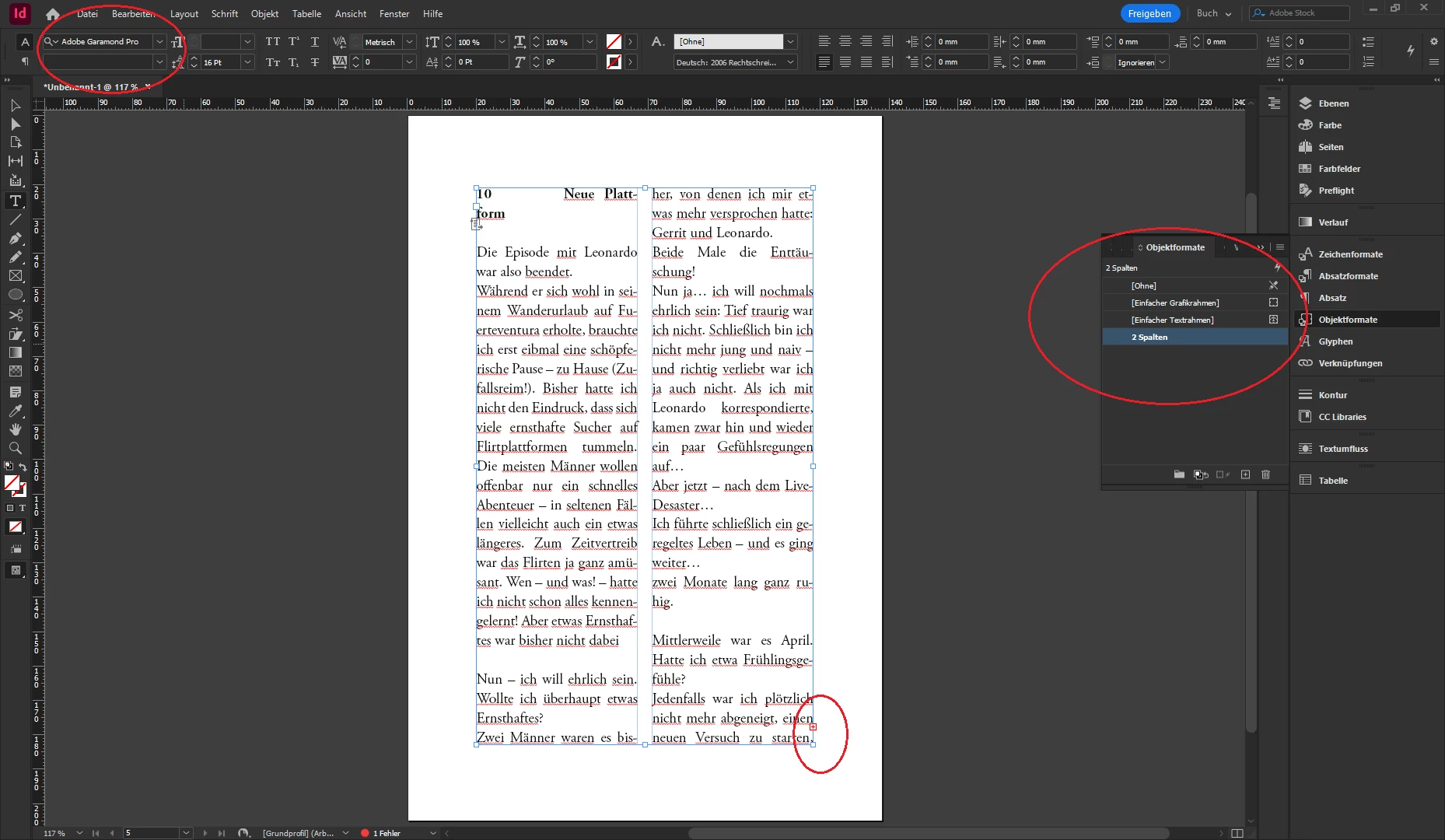The width and height of the screenshot is (1445, 840).
Task: Select the Rectangle Frame tool
Action: coord(15,276)
